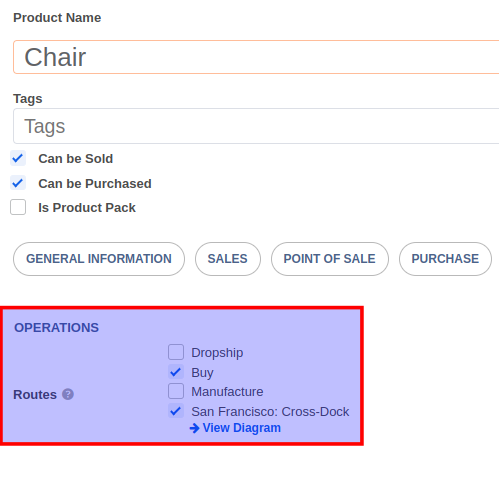Open the Tags selection field
The image size is (499, 485).
tap(256, 126)
